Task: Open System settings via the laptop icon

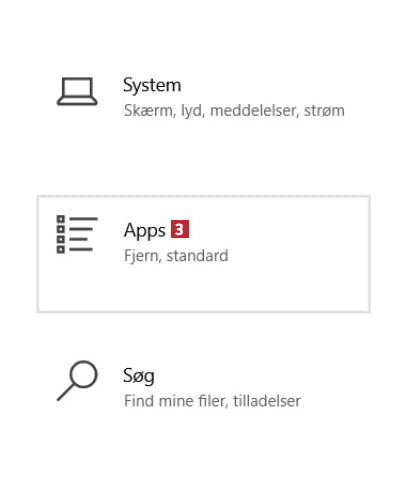Action: (x=77, y=91)
